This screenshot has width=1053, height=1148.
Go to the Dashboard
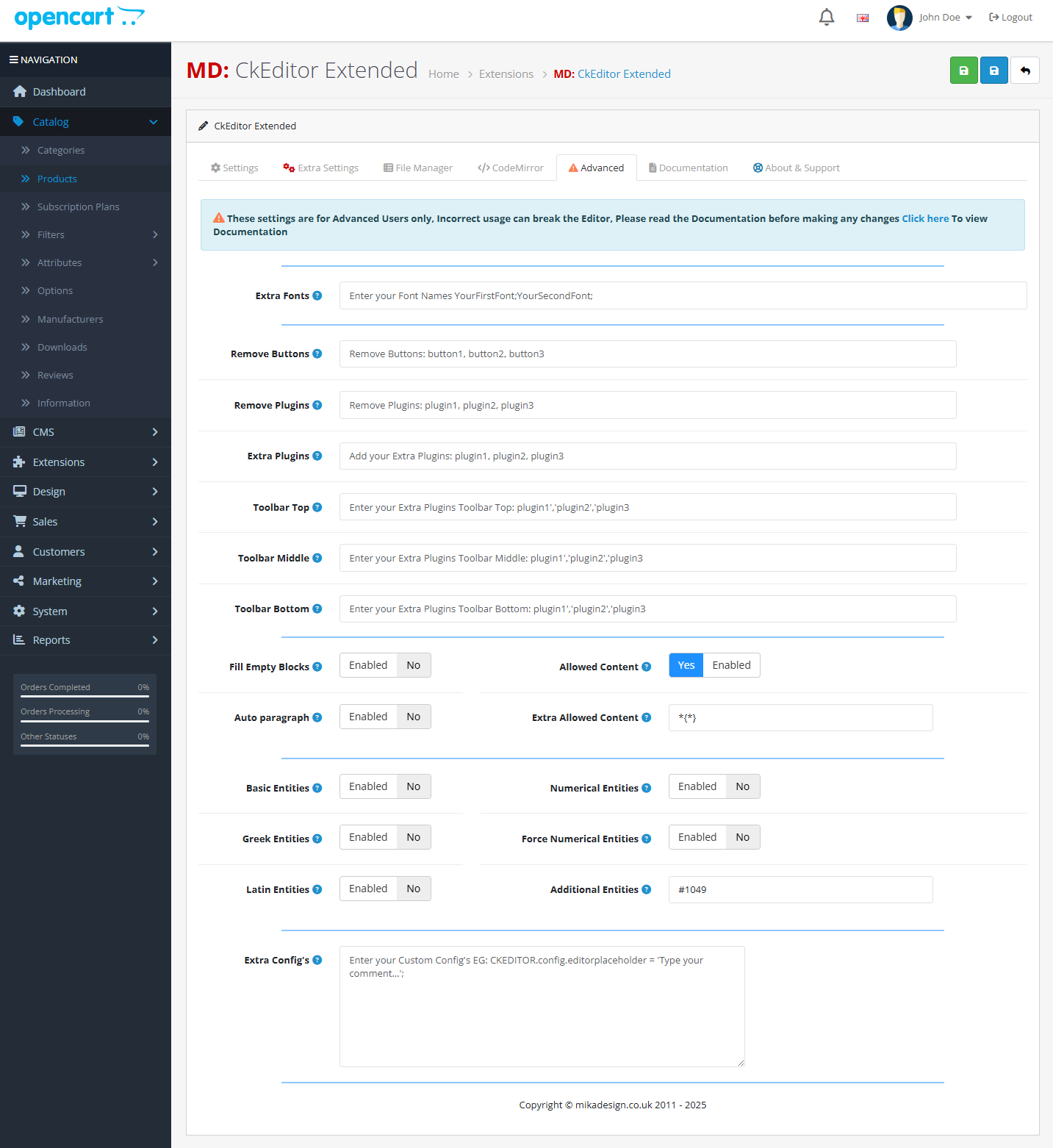(x=85, y=92)
